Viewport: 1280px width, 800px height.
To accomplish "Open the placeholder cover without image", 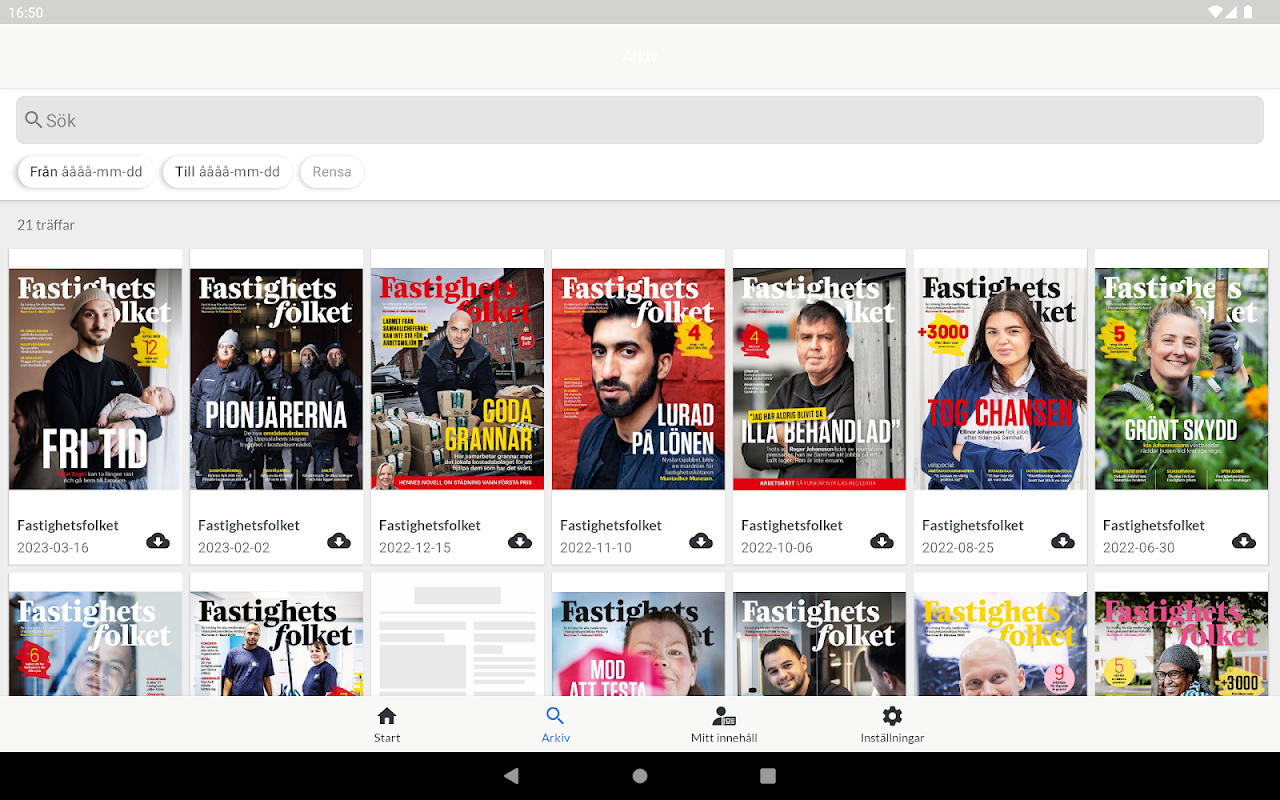I will point(458,634).
